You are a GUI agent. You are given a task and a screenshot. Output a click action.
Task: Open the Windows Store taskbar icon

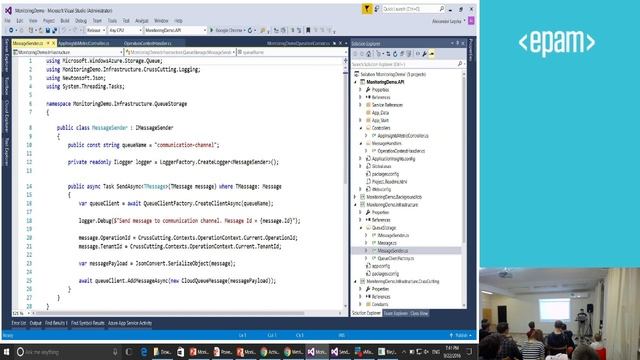(x=180, y=352)
